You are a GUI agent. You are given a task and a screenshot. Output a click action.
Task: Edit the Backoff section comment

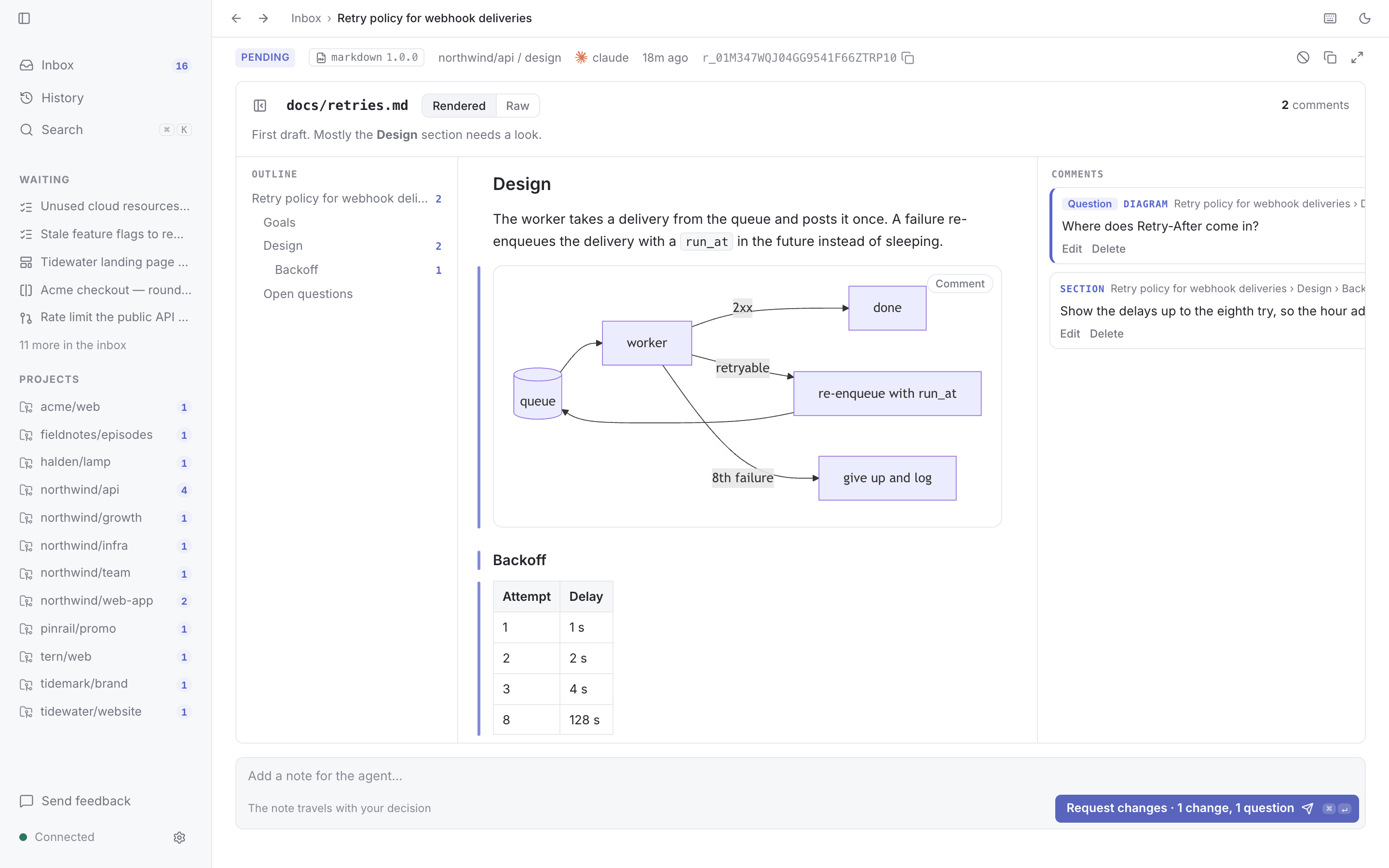pos(1070,334)
